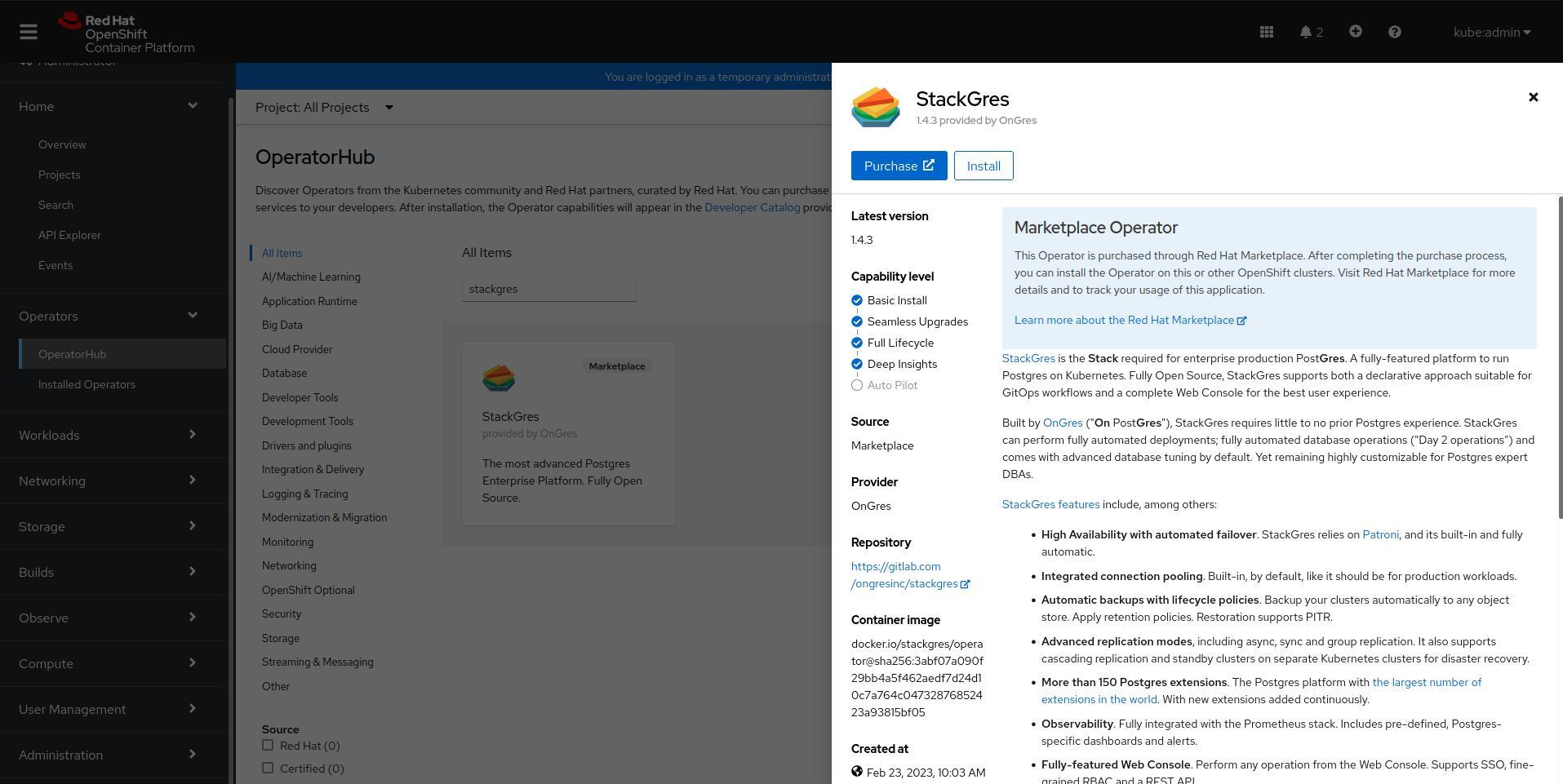Open the application launcher grid
The height and width of the screenshot is (784, 1563).
point(1266,32)
